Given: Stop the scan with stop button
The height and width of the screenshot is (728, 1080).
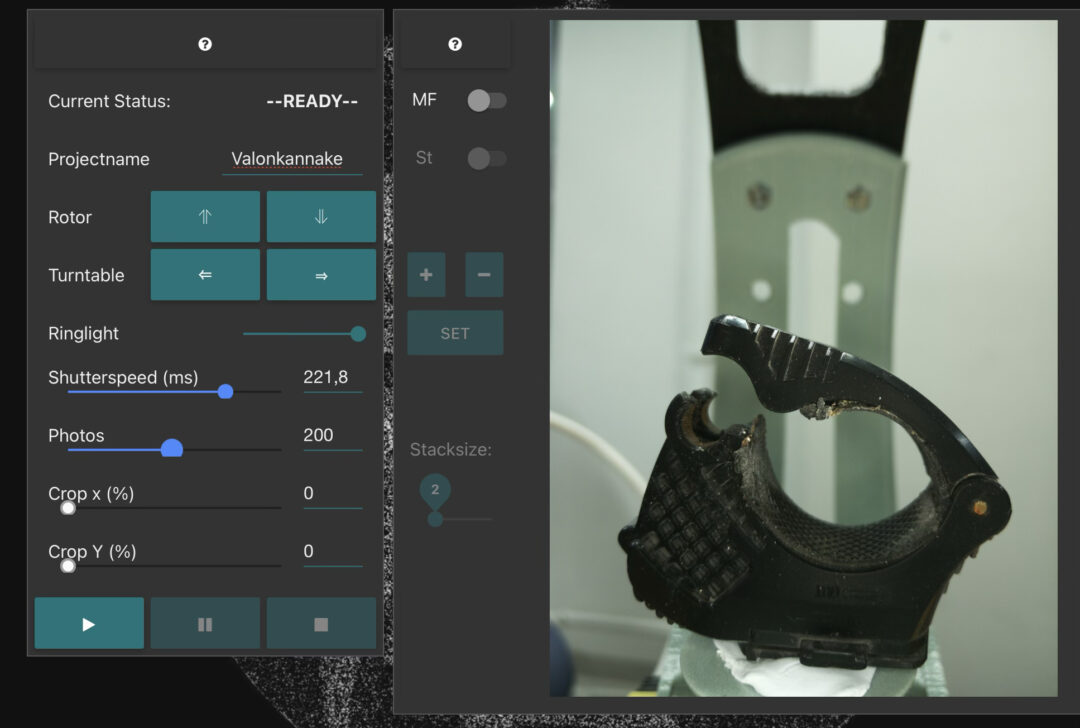Looking at the screenshot, I should [x=321, y=624].
